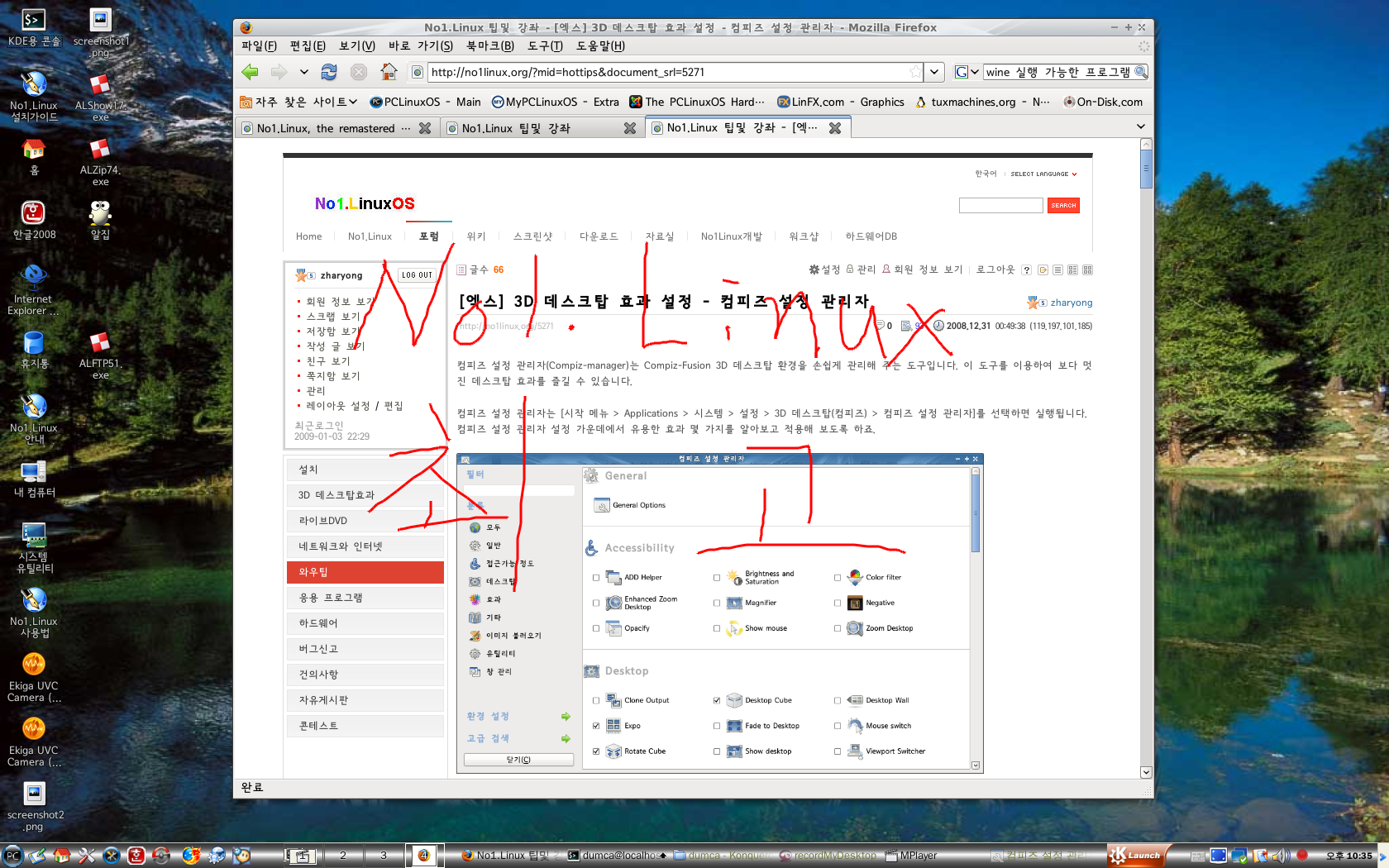The image size is (1389, 868).
Task: Open ALShow17.exe desktop icon
Action: 100,98
